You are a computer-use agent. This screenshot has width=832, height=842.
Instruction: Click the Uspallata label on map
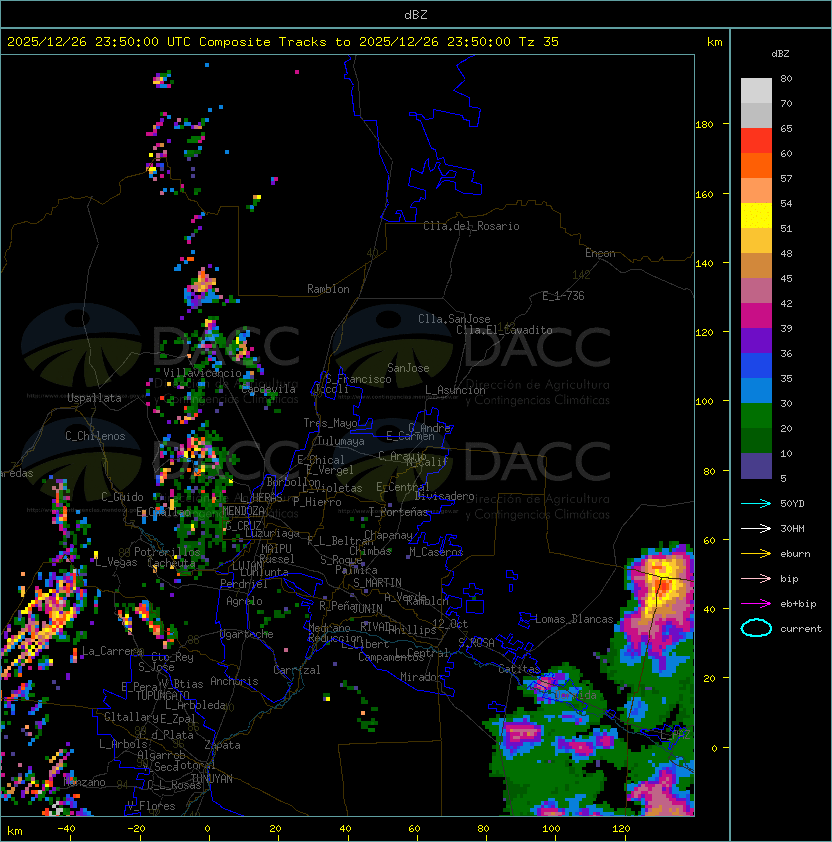click(x=94, y=398)
